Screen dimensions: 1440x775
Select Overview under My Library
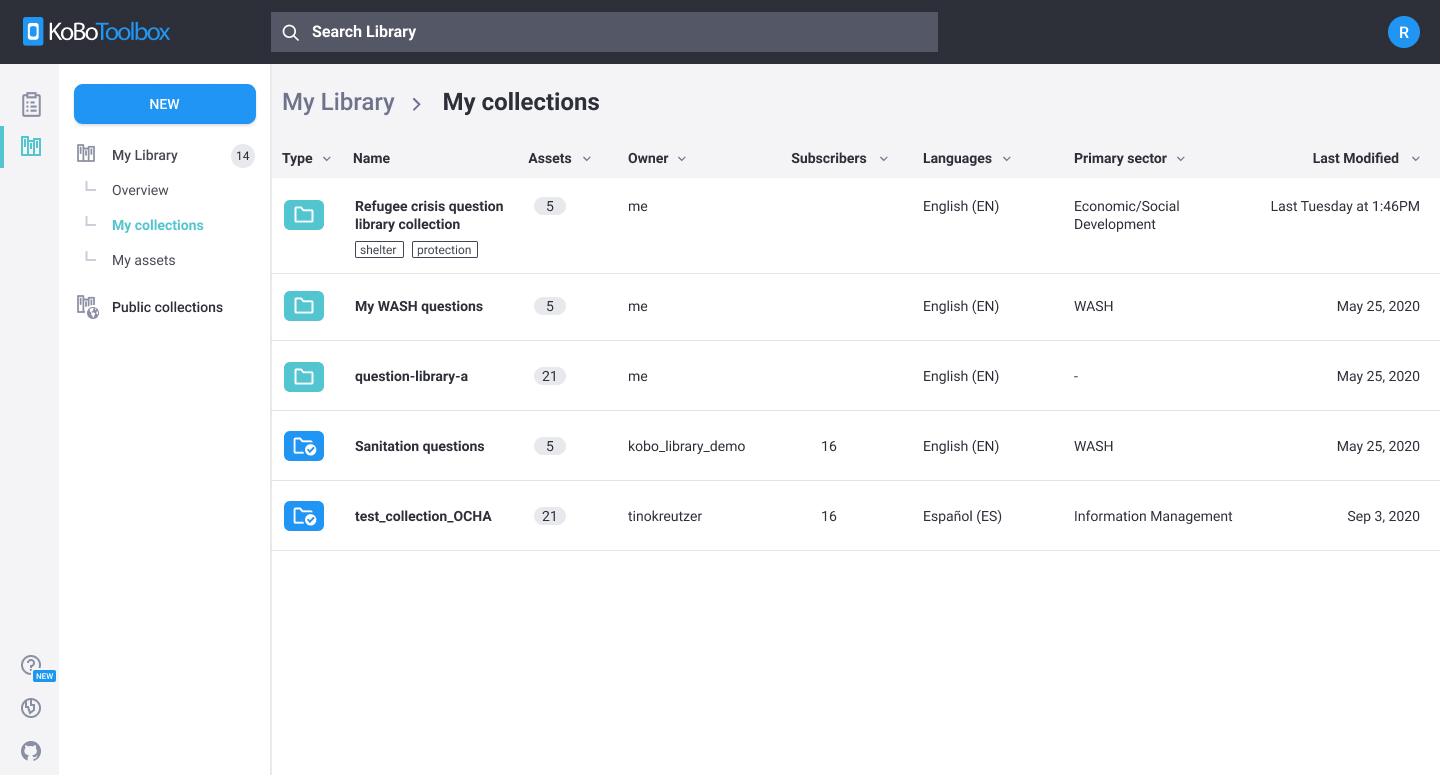click(x=140, y=190)
